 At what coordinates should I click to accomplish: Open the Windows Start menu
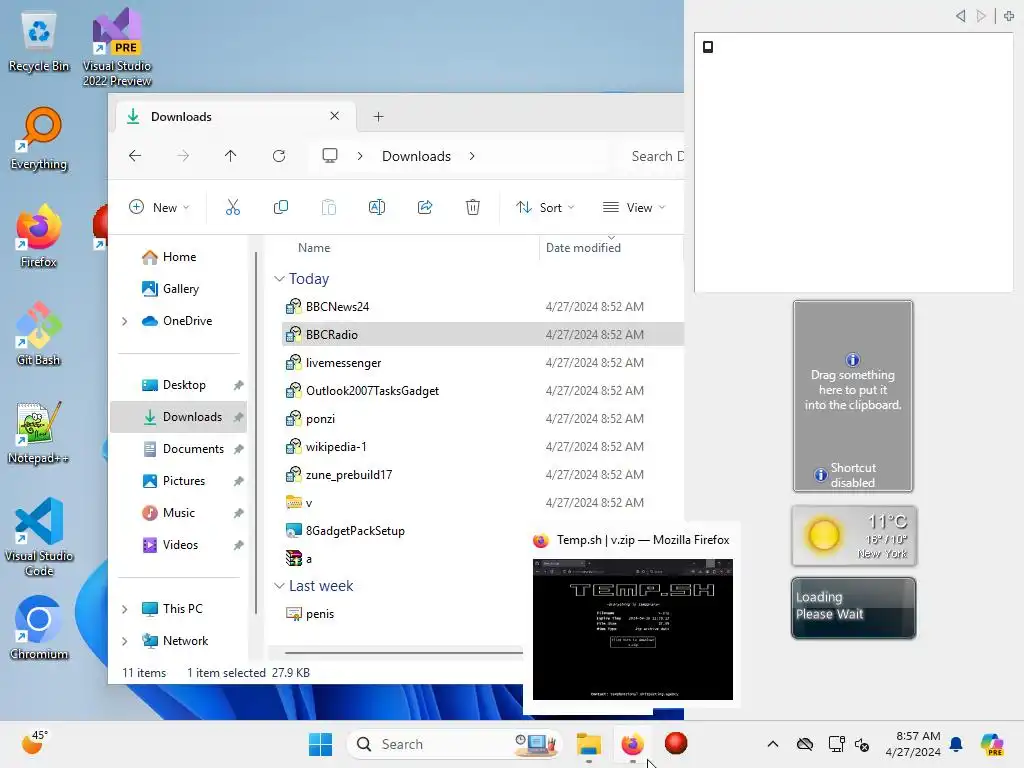click(321, 744)
